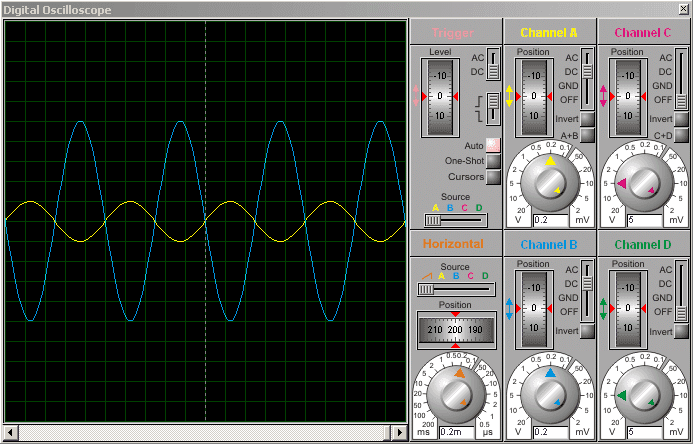Click Channel A value field showing 0.2
This screenshot has height=444, width=693.
(550, 220)
